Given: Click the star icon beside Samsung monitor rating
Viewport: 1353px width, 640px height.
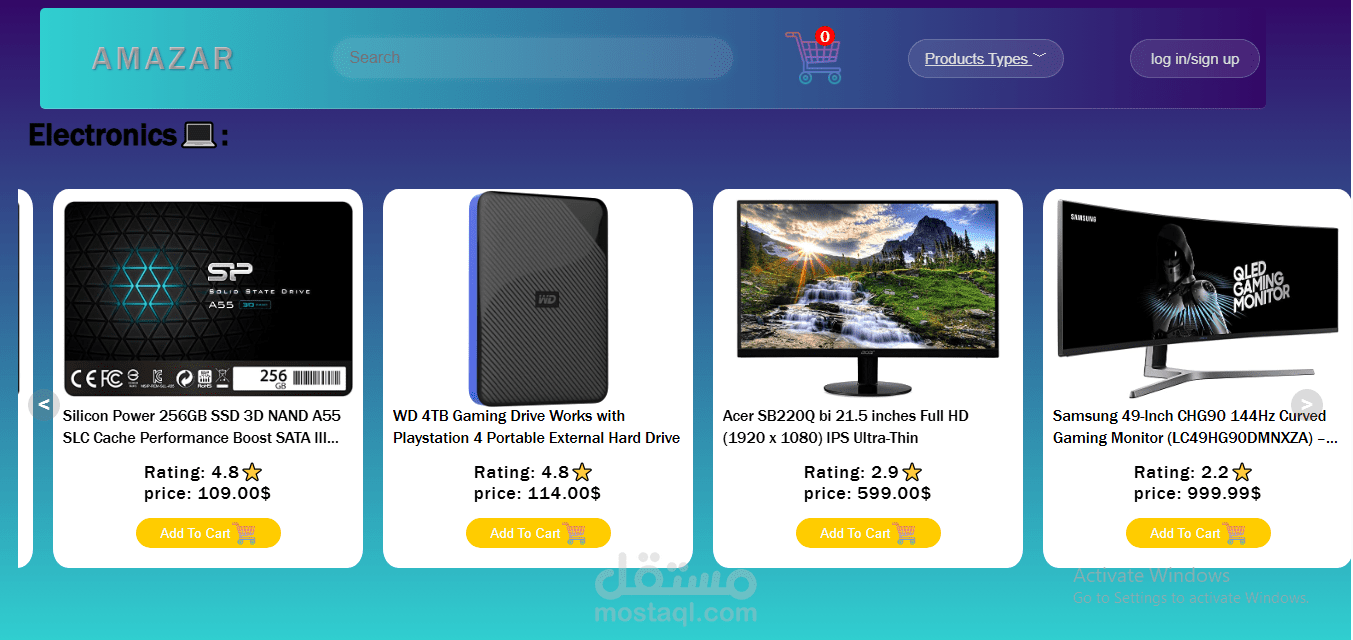Looking at the screenshot, I should pyautogui.click(x=1242, y=472).
